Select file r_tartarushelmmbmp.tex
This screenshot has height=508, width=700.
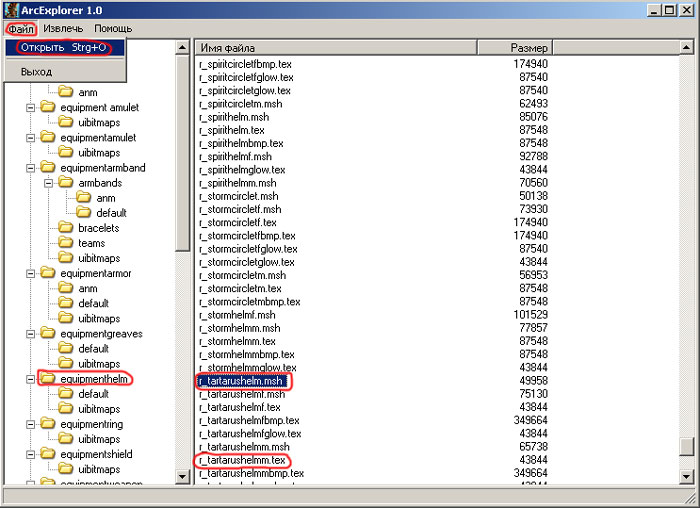tap(251, 473)
